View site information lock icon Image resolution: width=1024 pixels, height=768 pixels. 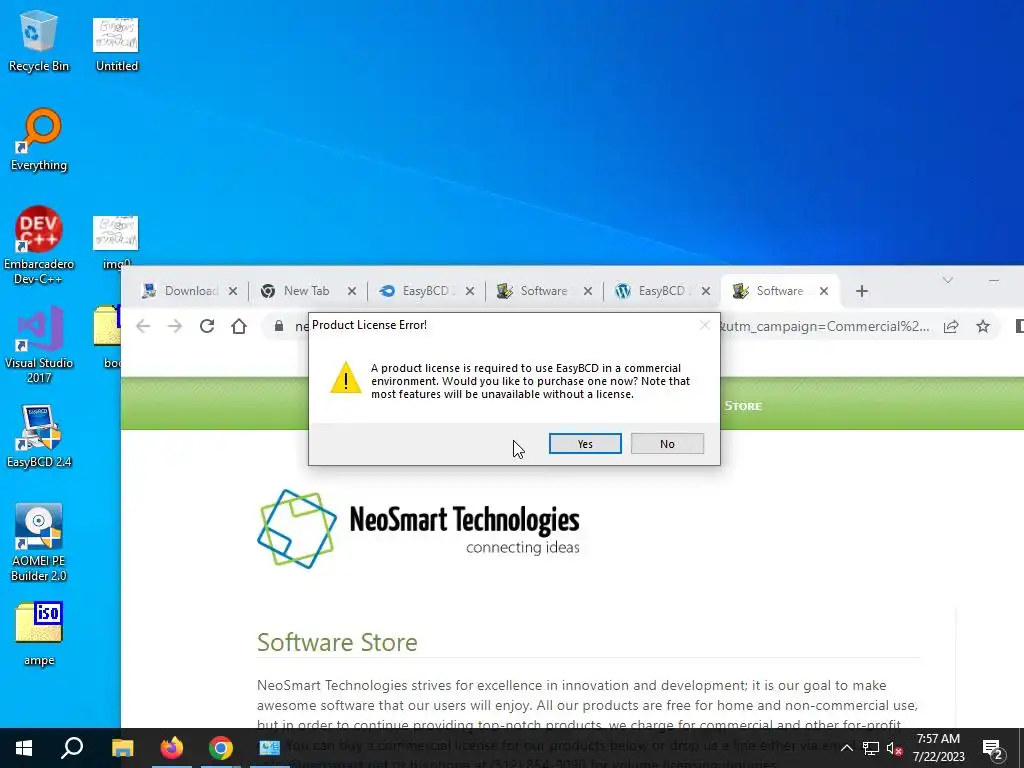pyautogui.click(x=279, y=326)
